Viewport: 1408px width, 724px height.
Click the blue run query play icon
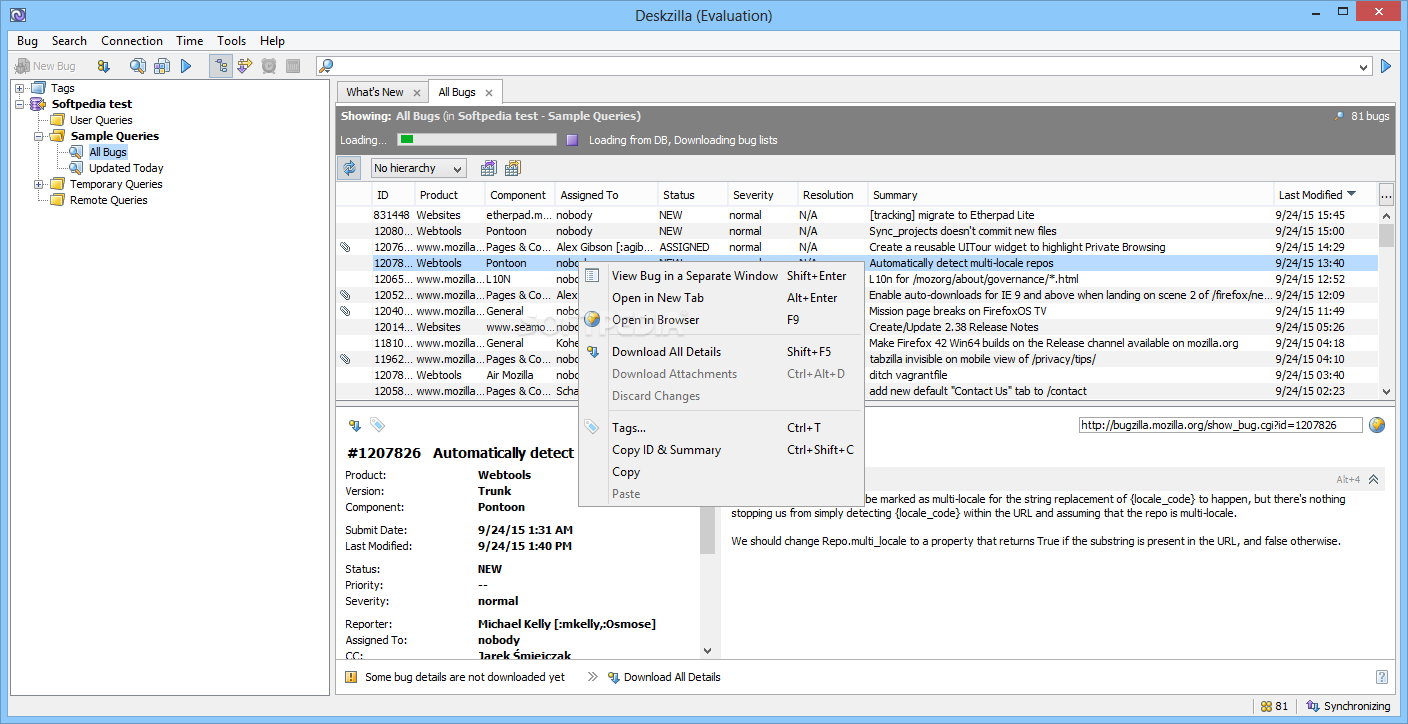pos(186,66)
